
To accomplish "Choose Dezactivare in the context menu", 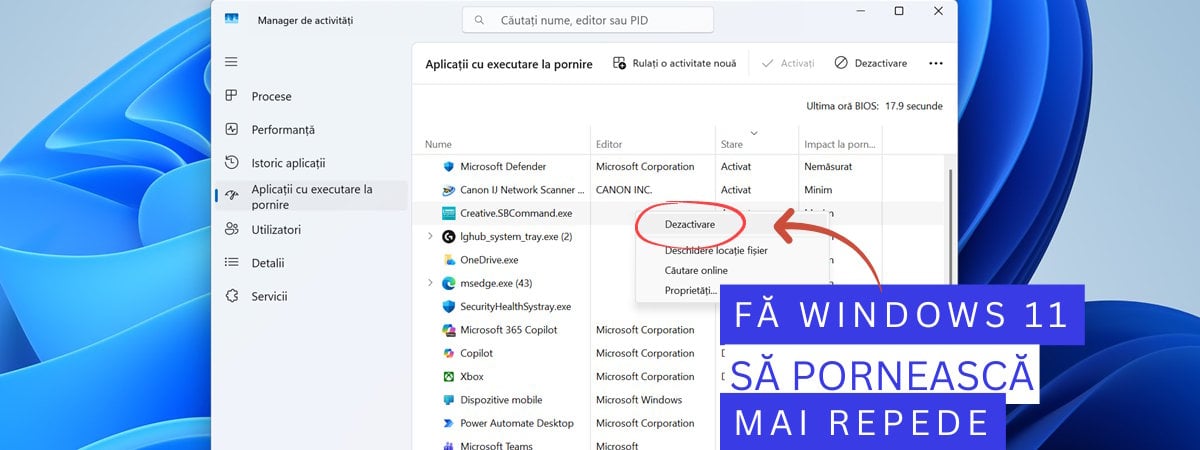I will point(690,224).
